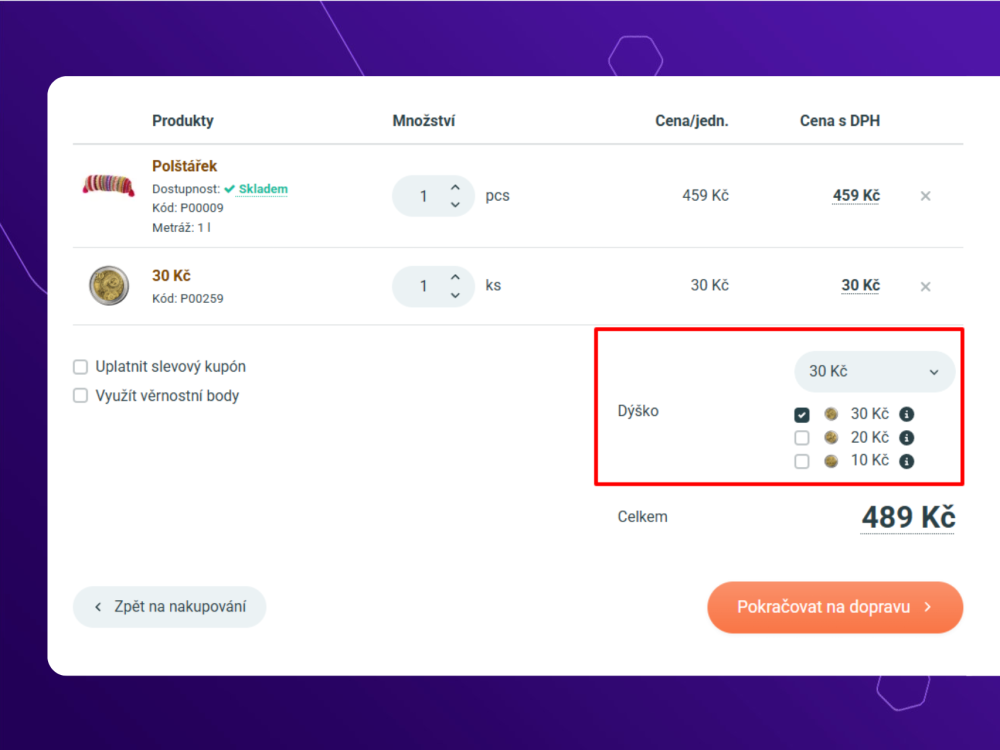The width and height of the screenshot is (1000, 750).
Task: Click the coin icon beside 10 Kč option
Action: (x=831, y=461)
